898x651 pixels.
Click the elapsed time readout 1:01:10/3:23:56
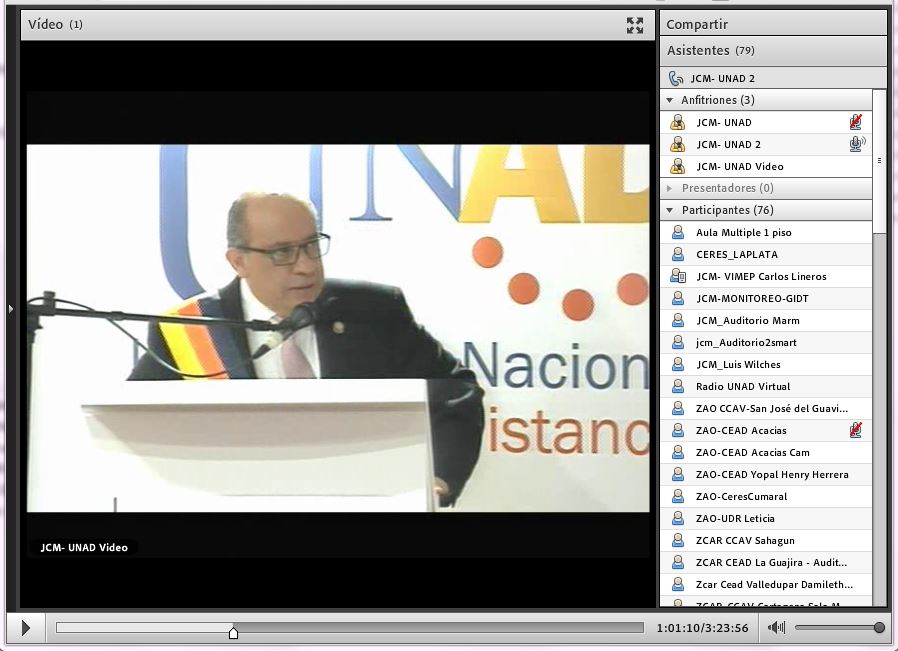coord(702,628)
